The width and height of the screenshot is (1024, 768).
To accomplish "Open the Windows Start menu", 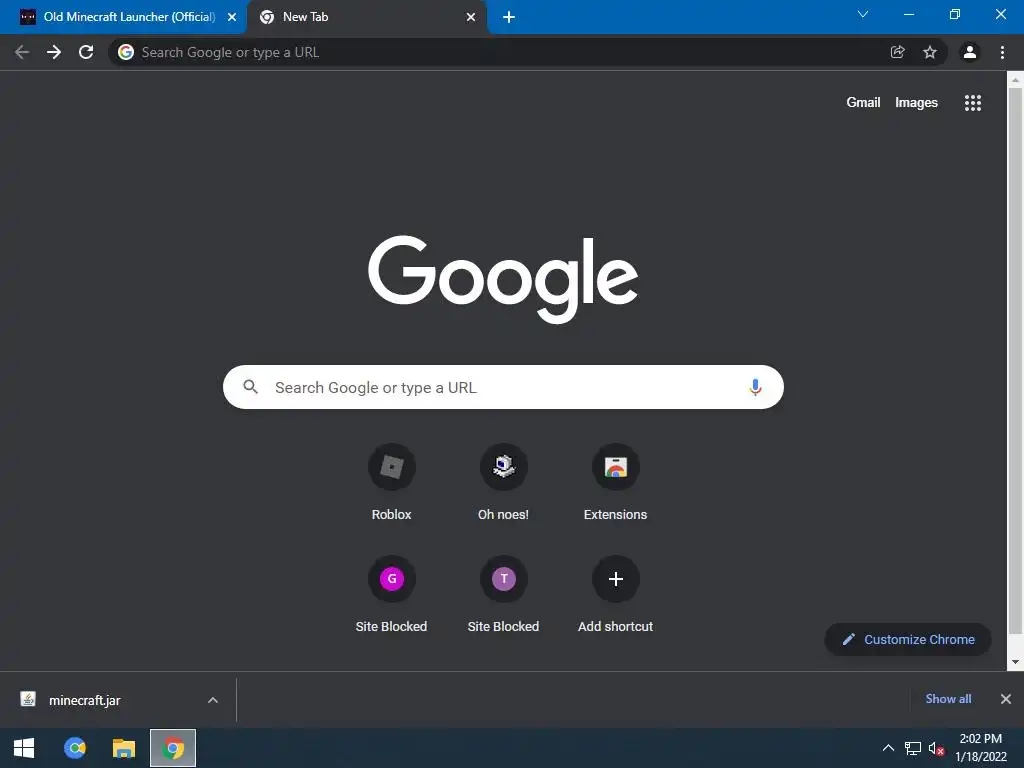I will [24, 748].
